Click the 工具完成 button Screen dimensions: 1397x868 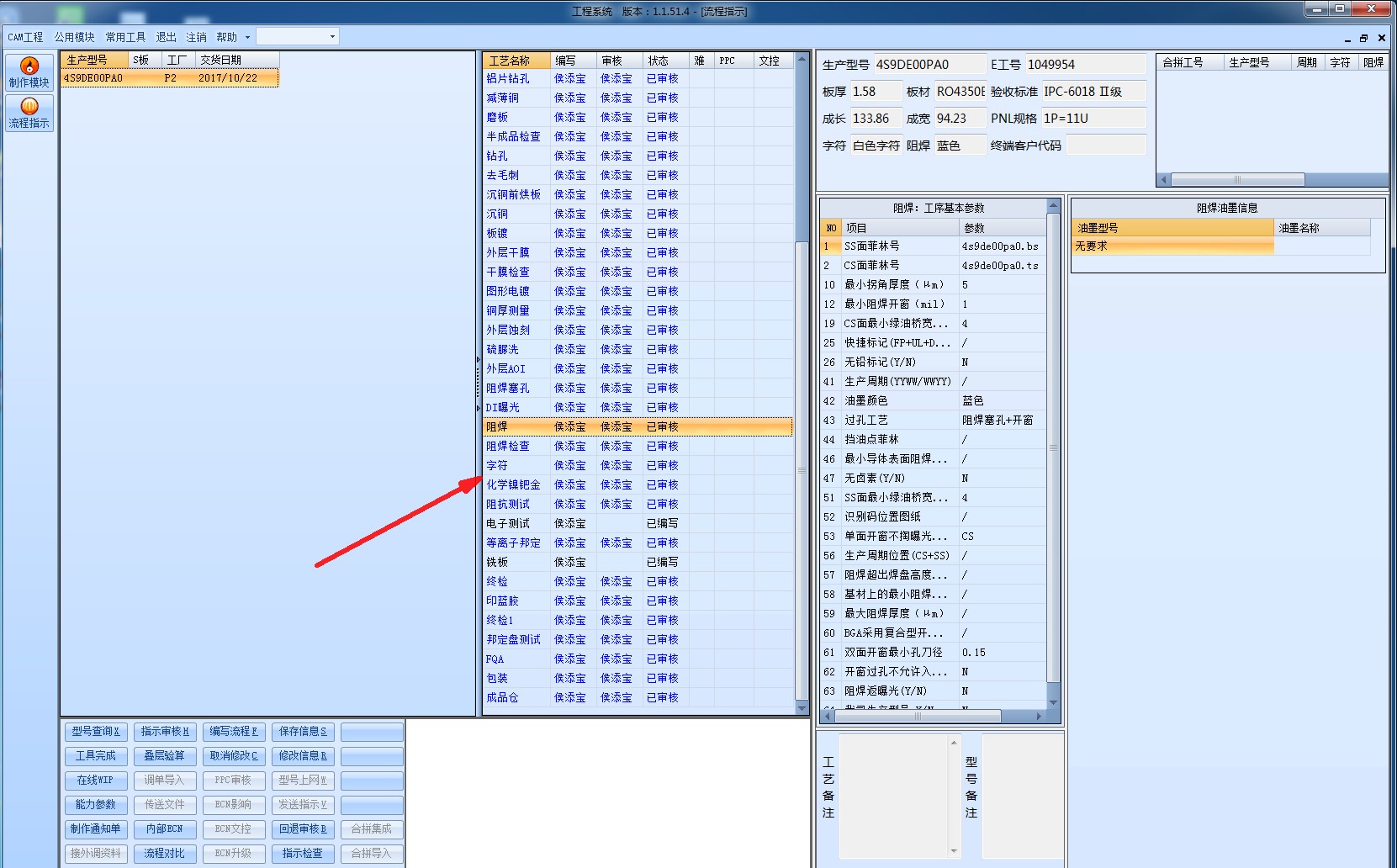pos(96,756)
